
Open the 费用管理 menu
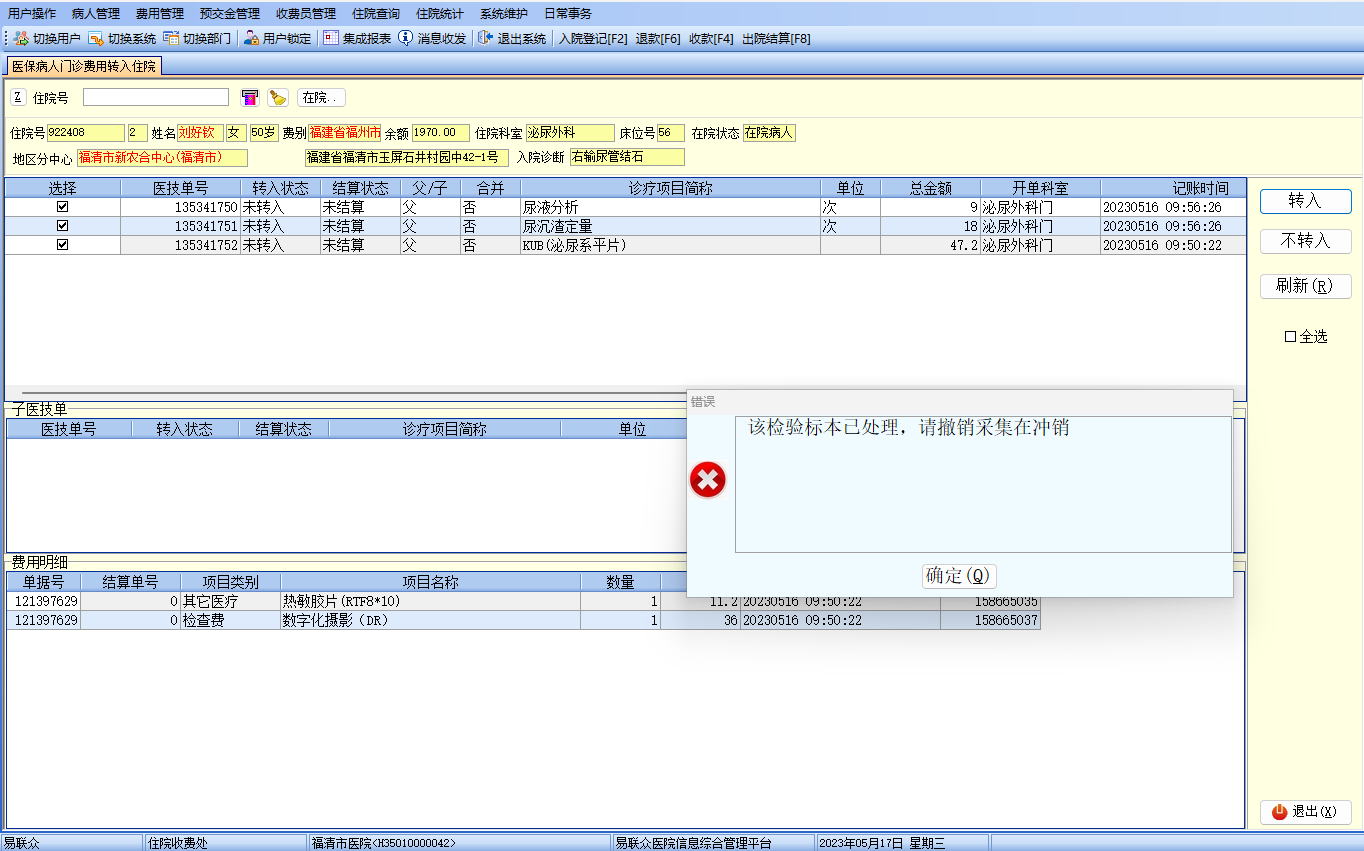pos(160,14)
